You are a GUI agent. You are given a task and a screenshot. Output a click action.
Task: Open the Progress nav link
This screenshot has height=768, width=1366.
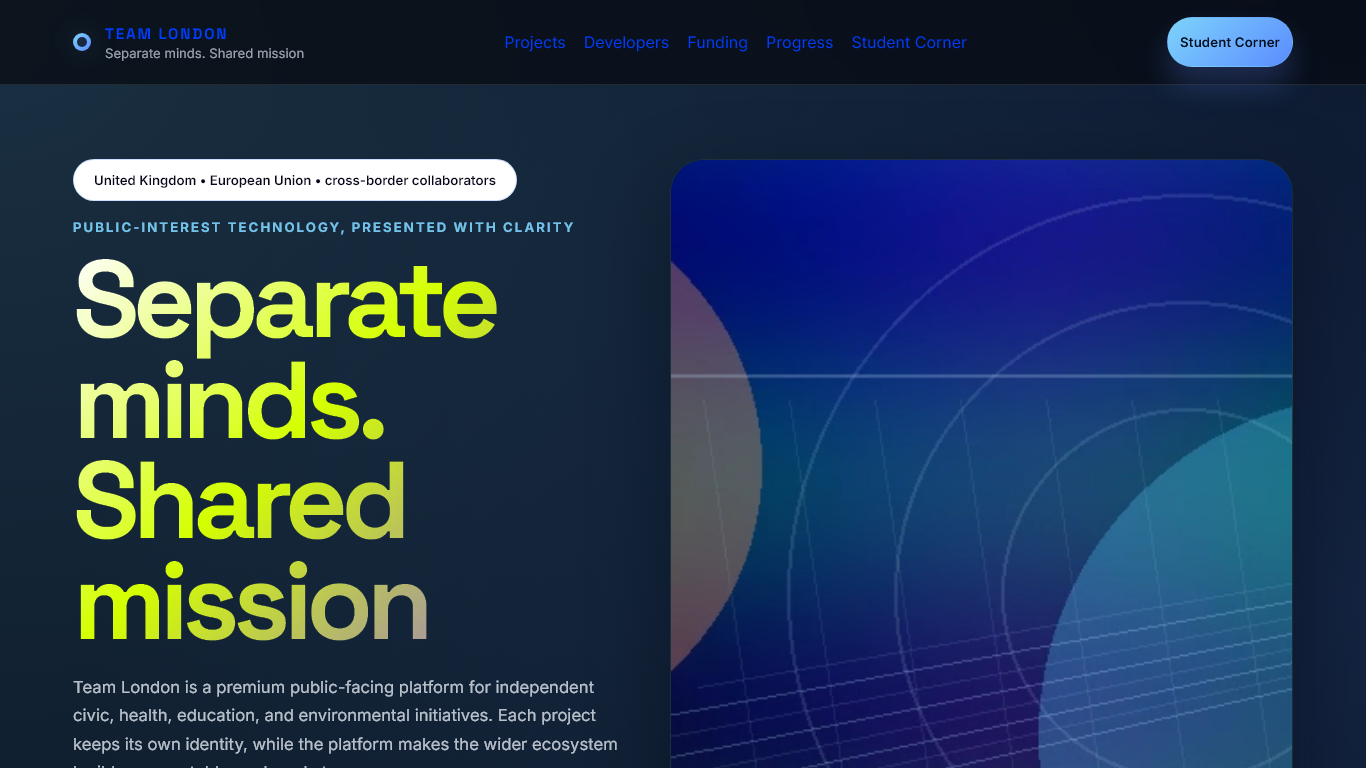799,42
